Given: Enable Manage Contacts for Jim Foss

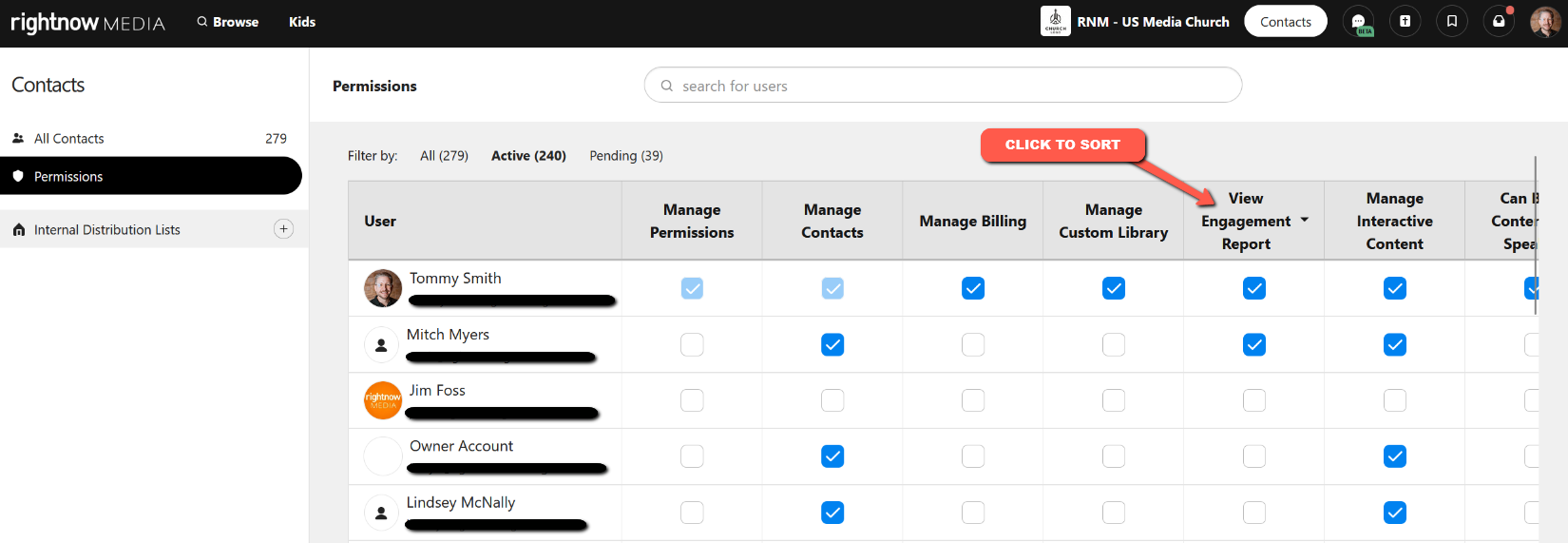Looking at the screenshot, I should [x=832, y=400].
